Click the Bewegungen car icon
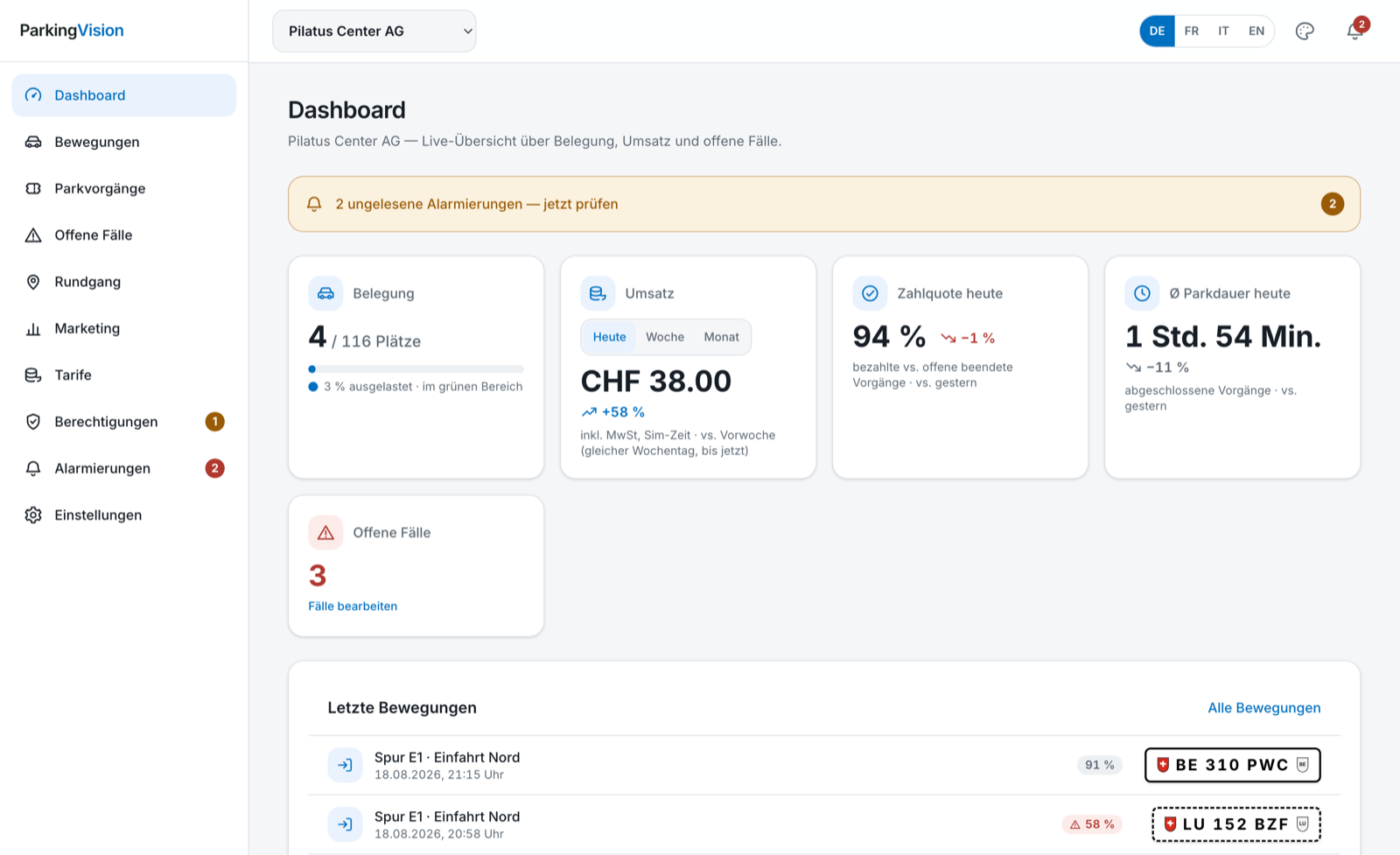The width and height of the screenshot is (1400, 855). click(x=33, y=142)
